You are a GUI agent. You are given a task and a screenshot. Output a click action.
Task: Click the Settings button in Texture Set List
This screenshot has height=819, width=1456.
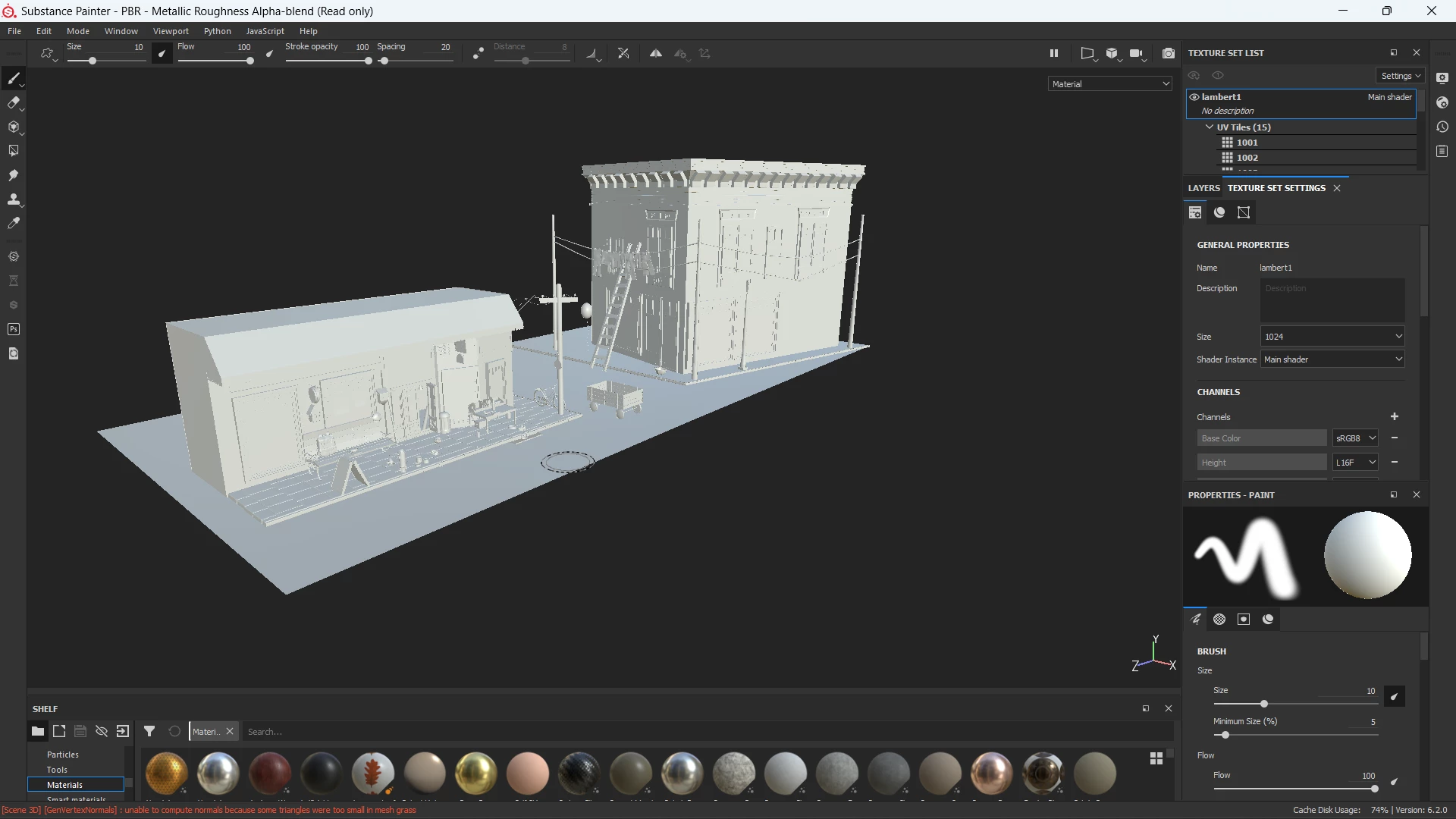pyautogui.click(x=1400, y=76)
